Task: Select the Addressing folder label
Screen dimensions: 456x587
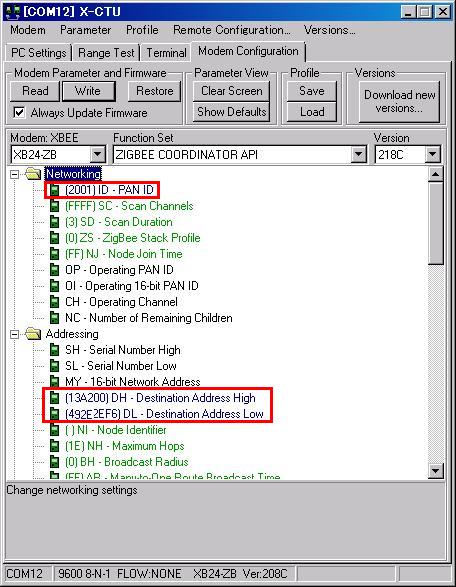Action: [x=72, y=334]
